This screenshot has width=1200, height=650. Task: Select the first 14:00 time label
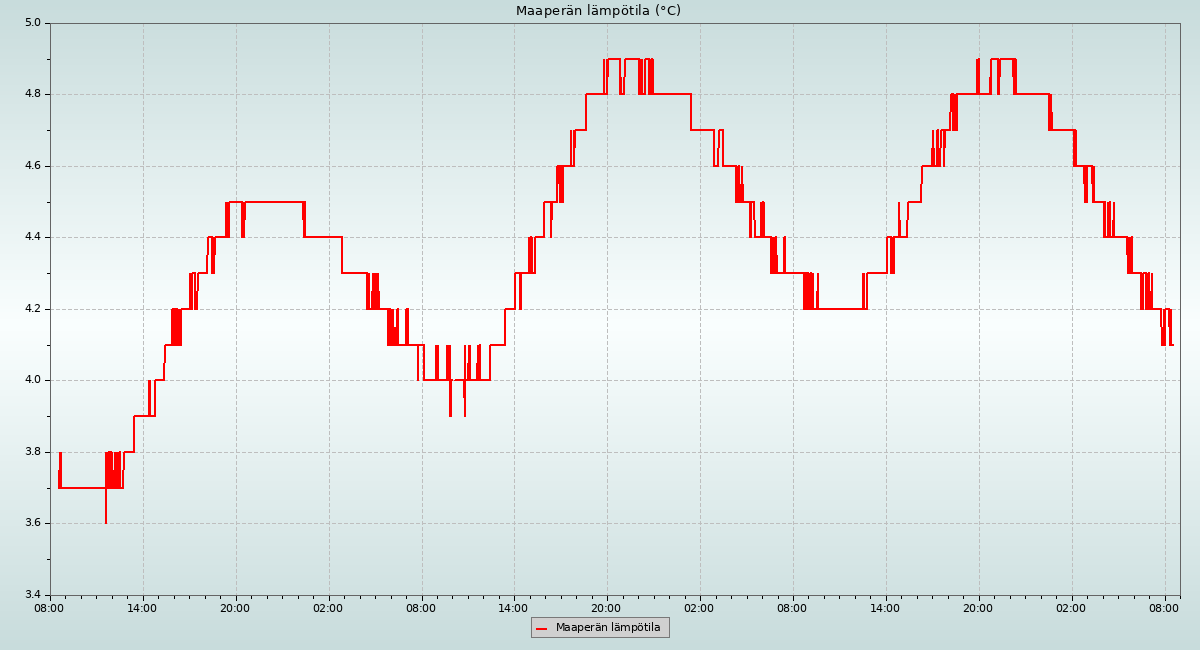click(143, 607)
